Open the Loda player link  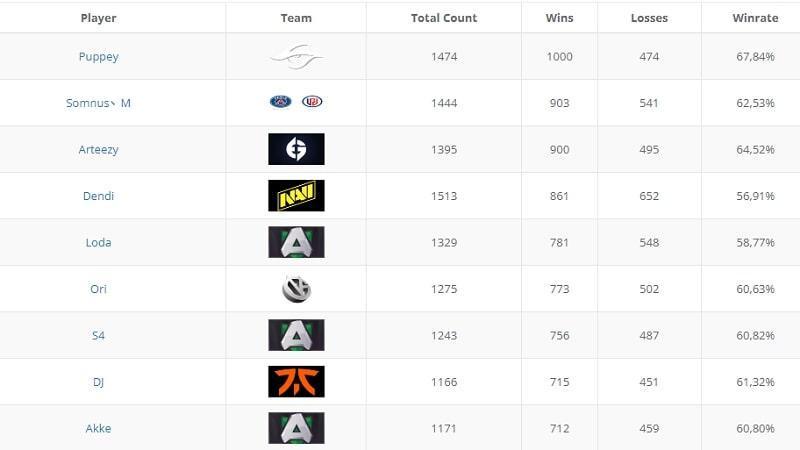tap(98, 242)
